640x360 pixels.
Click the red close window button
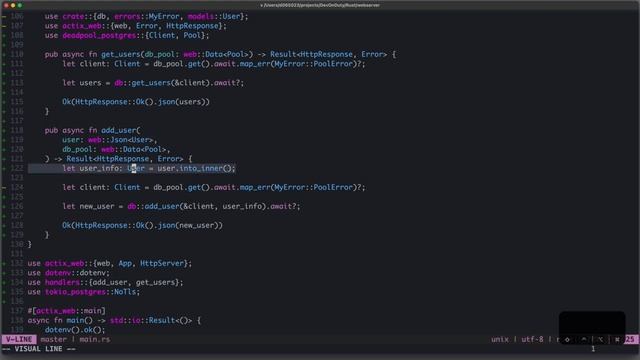tap(6, 5)
